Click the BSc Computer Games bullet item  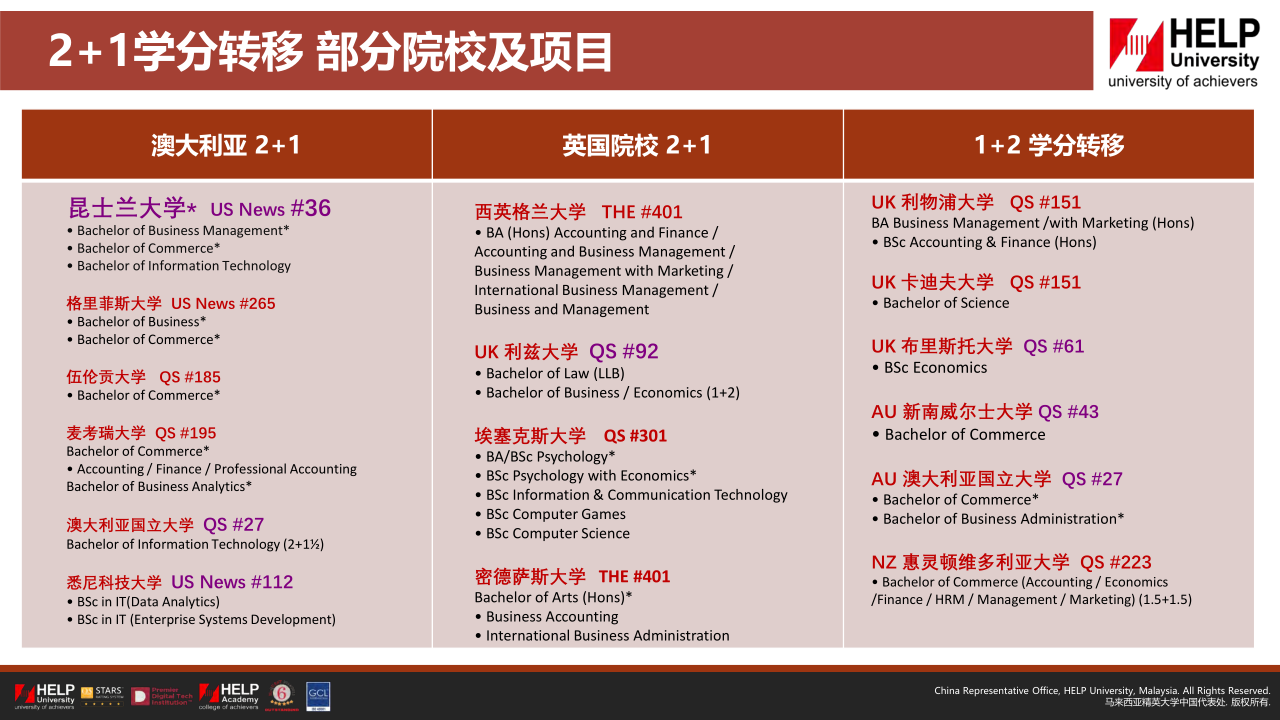[555, 514]
